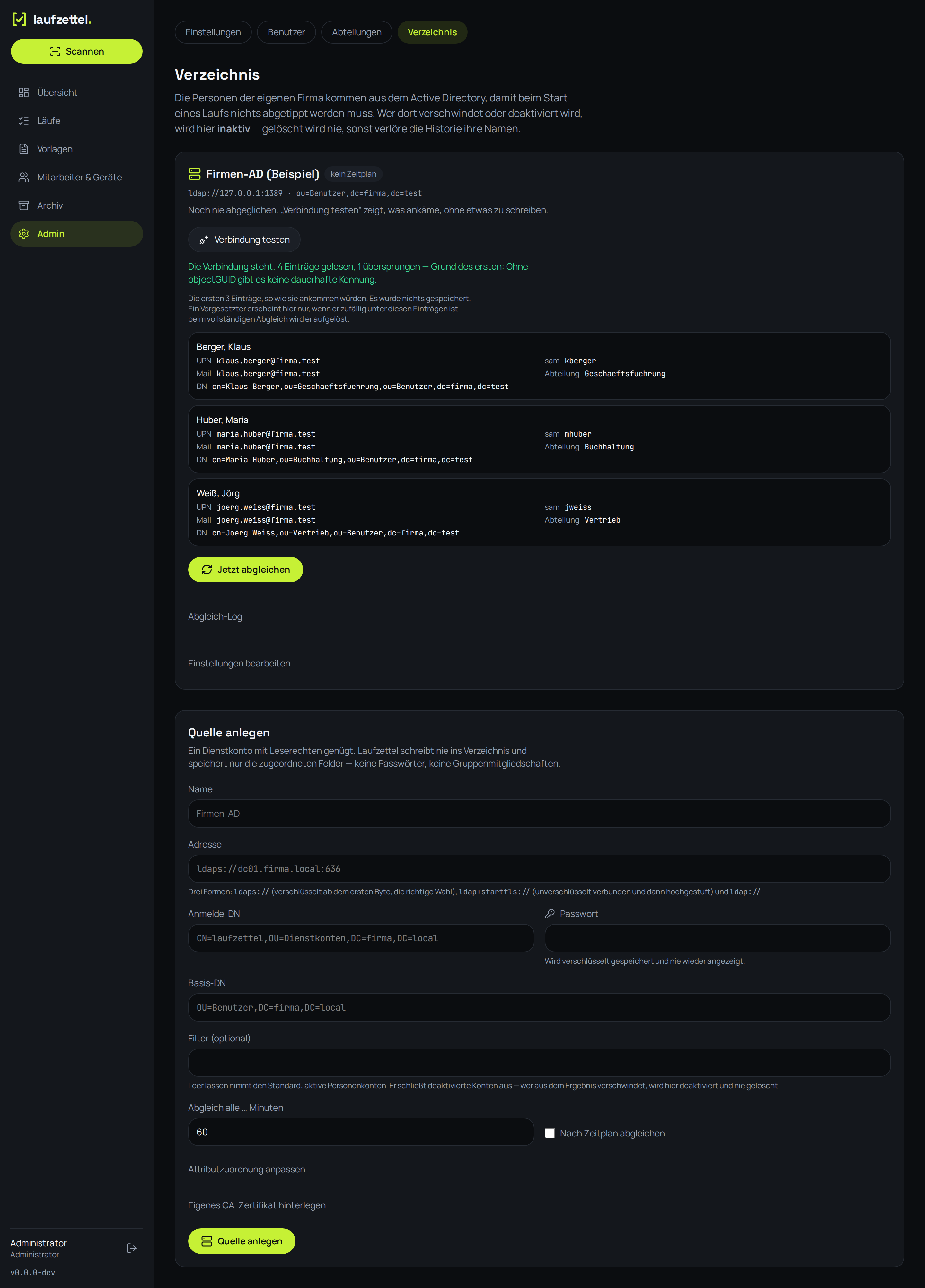Open Übersicht via its dashboard icon

tap(24, 92)
